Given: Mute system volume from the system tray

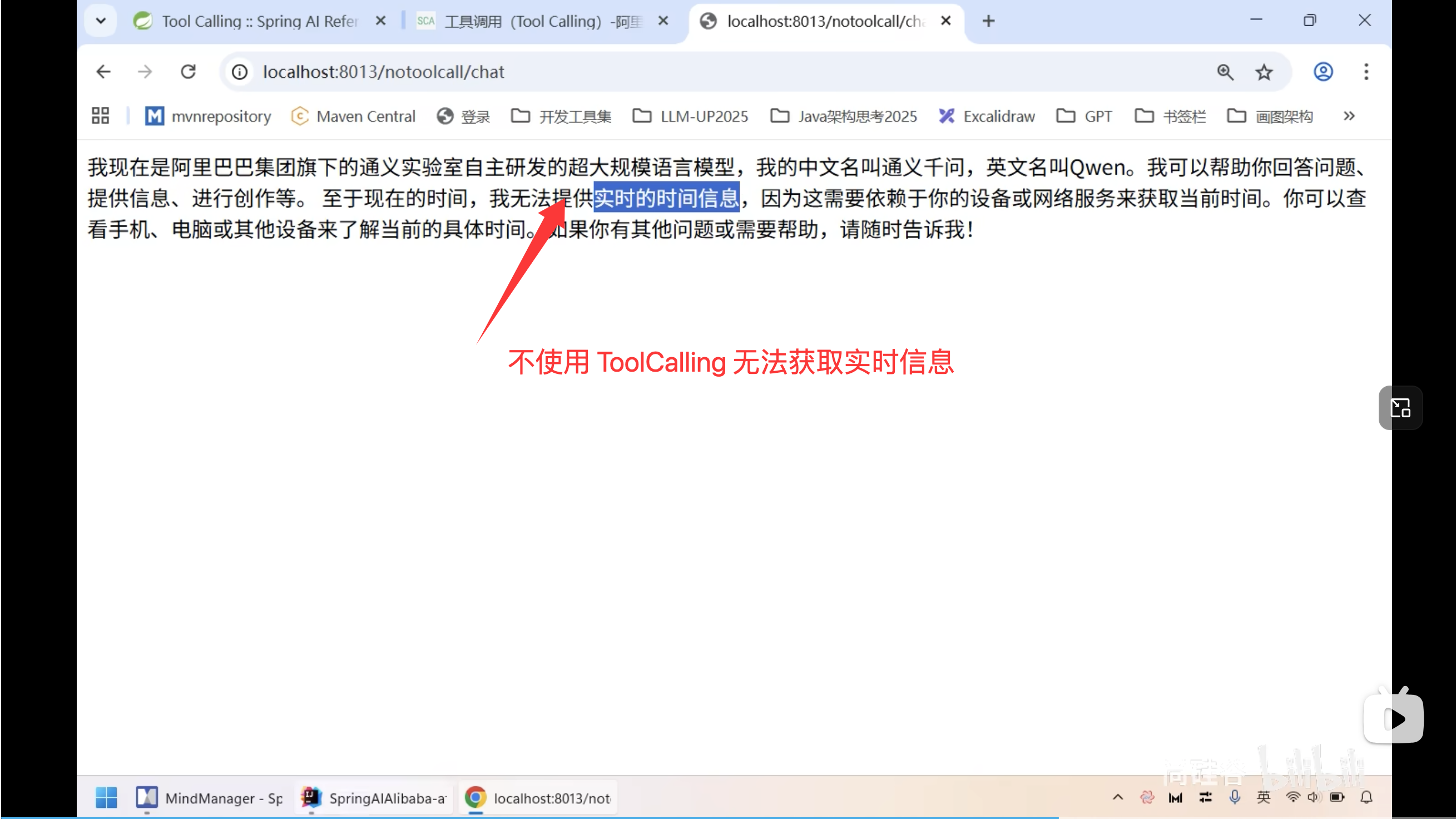Looking at the screenshot, I should click(x=1314, y=797).
